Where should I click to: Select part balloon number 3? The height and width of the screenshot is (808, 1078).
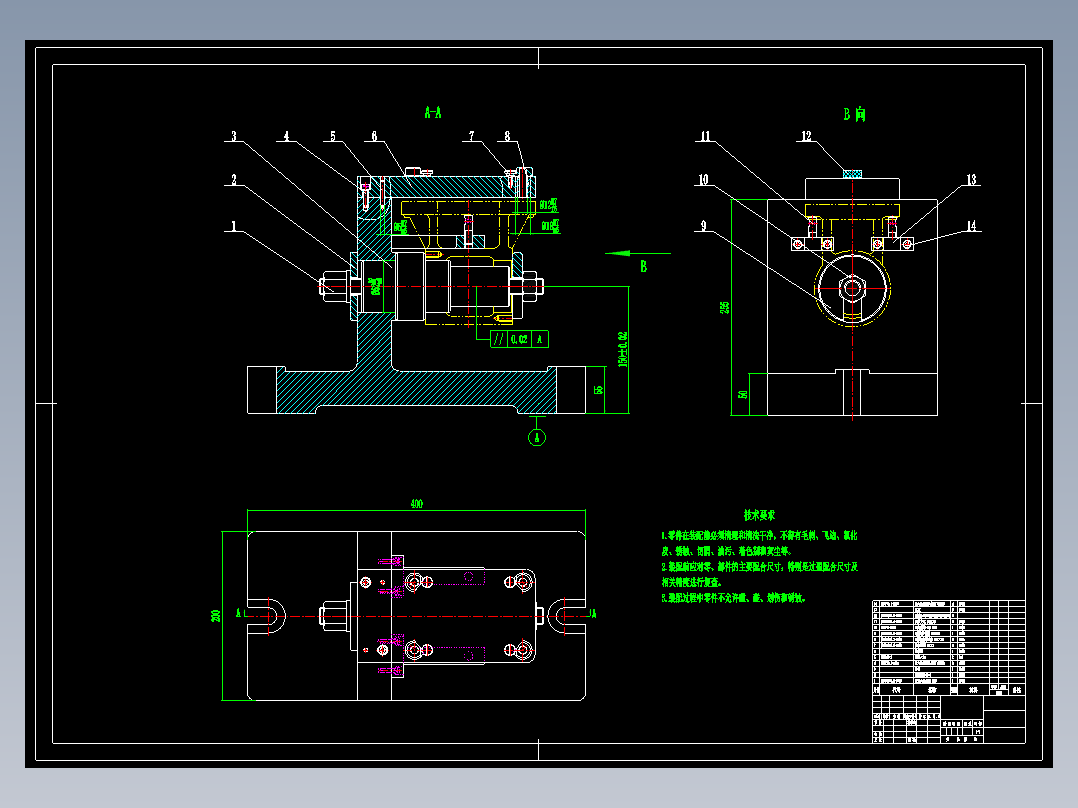(234, 136)
